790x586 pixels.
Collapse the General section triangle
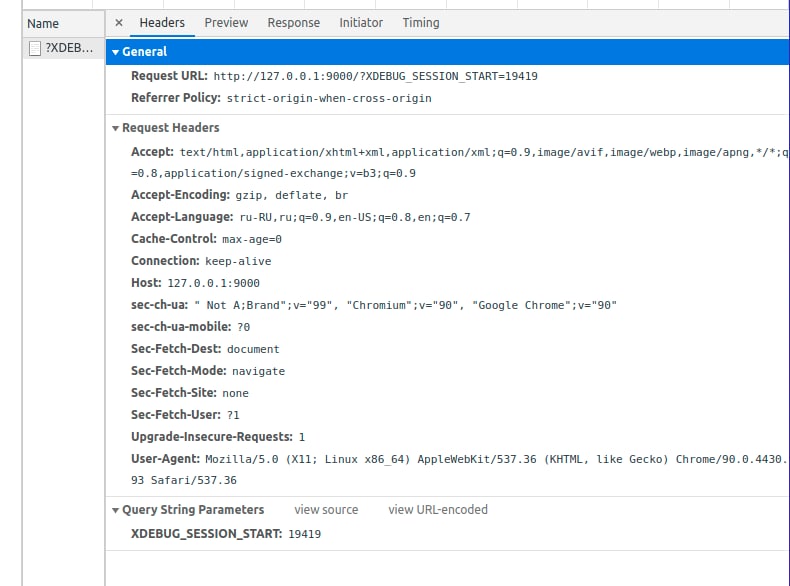tap(115, 52)
